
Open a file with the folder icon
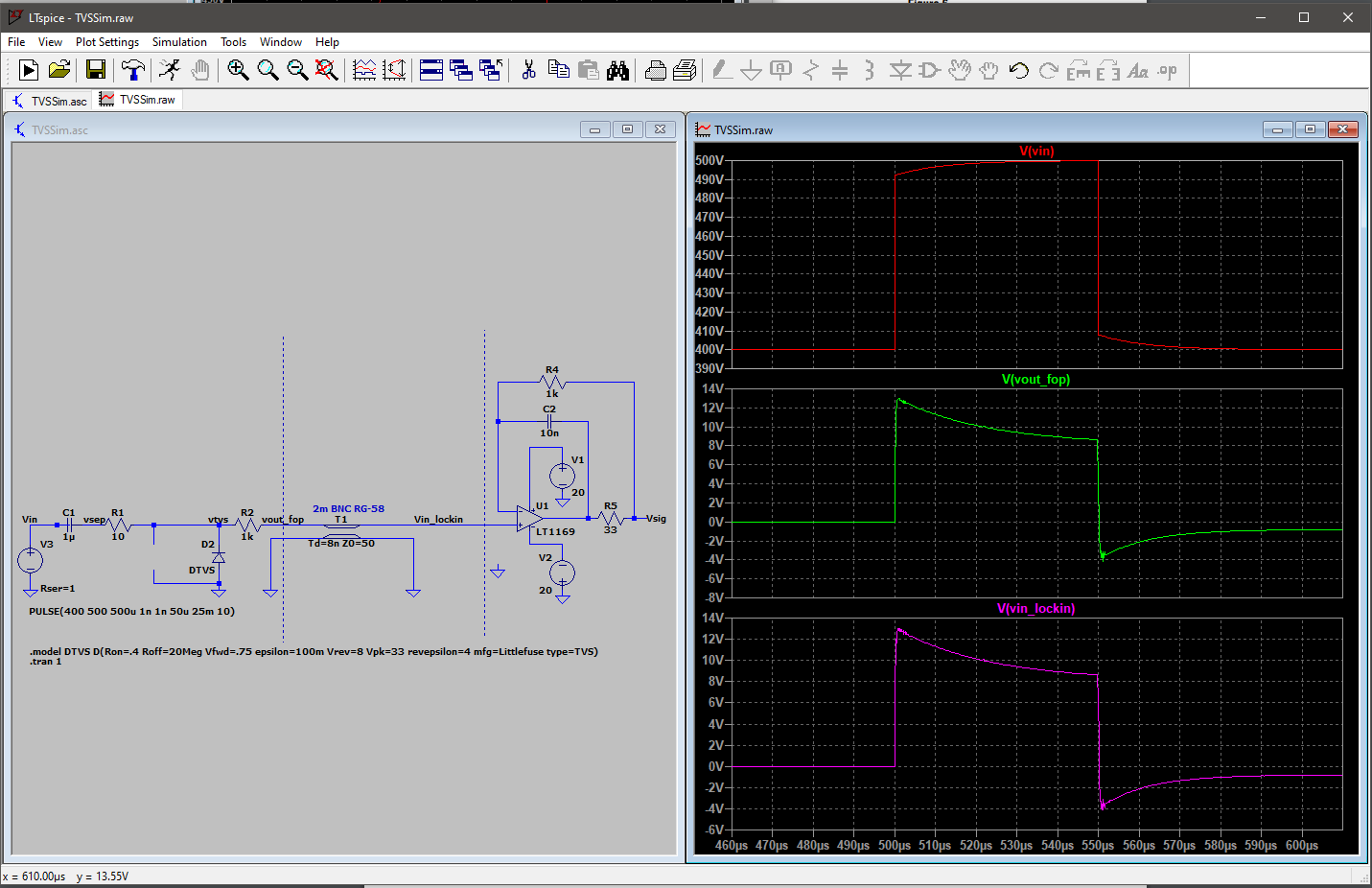tap(59, 70)
